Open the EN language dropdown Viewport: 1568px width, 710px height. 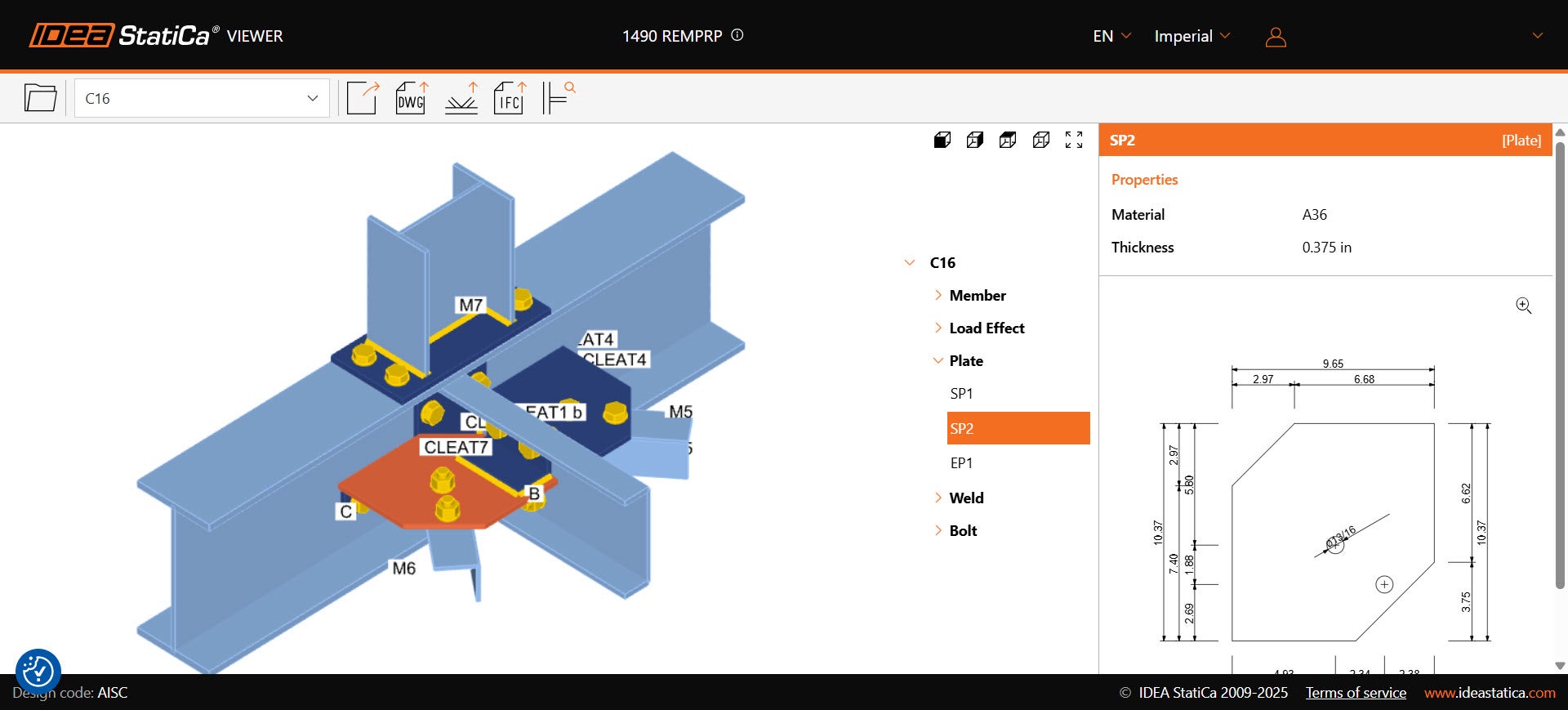click(1111, 36)
